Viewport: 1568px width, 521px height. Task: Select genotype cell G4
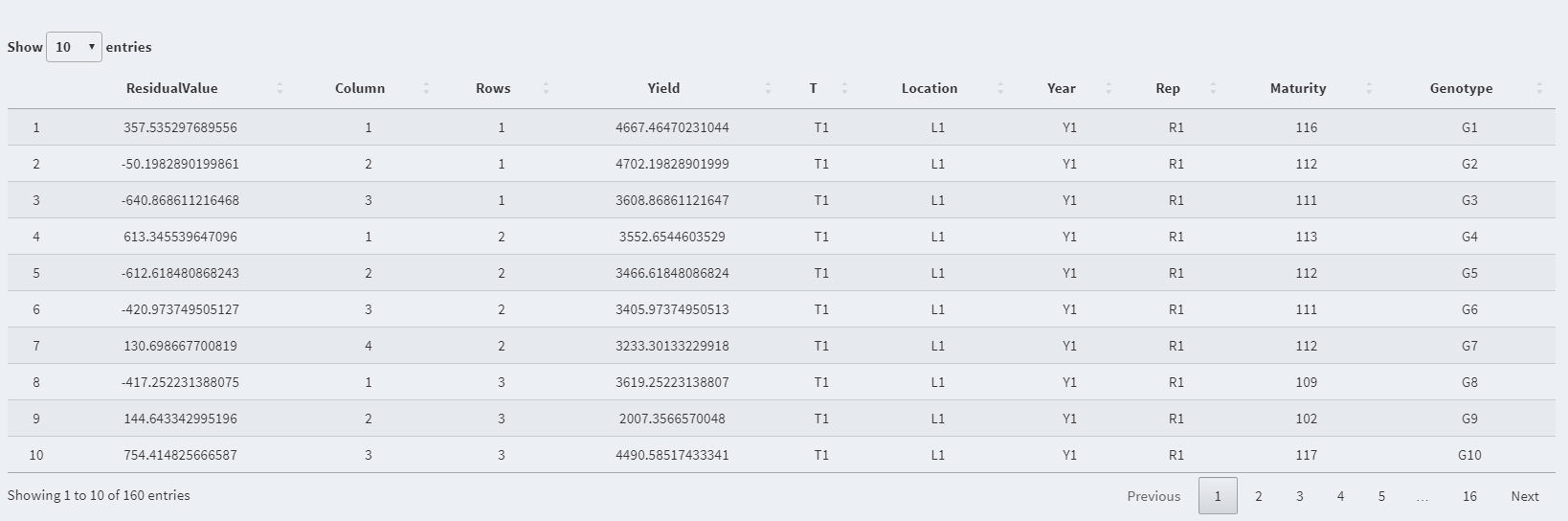(1469, 237)
